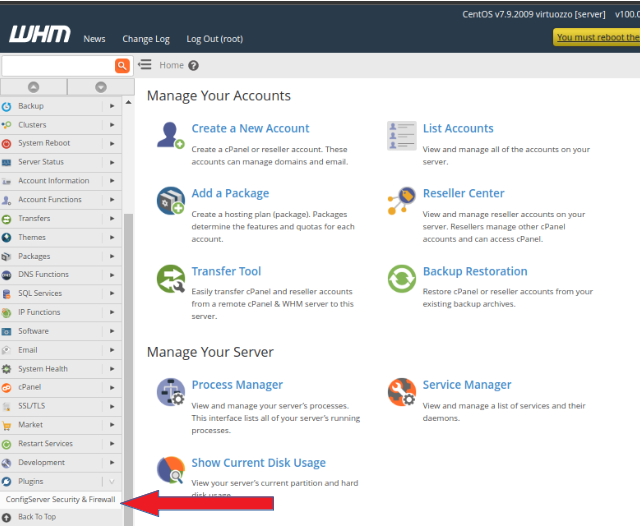Click the sidebar scrollbar up arrow
The height and width of the screenshot is (528, 640).
(128, 102)
